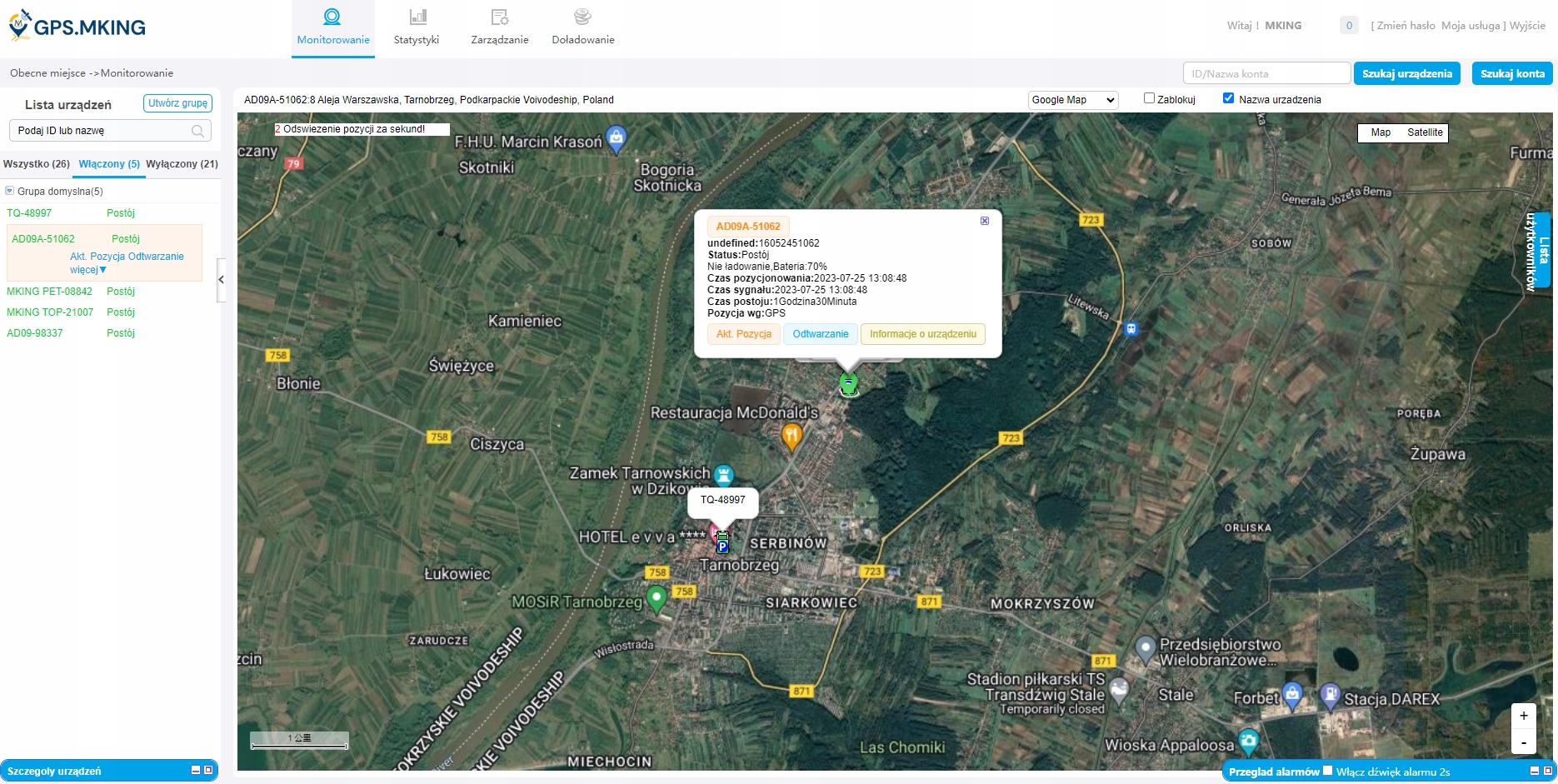Click the ID/Nazwa konta input field
1558x784 pixels.
pyautogui.click(x=1266, y=73)
